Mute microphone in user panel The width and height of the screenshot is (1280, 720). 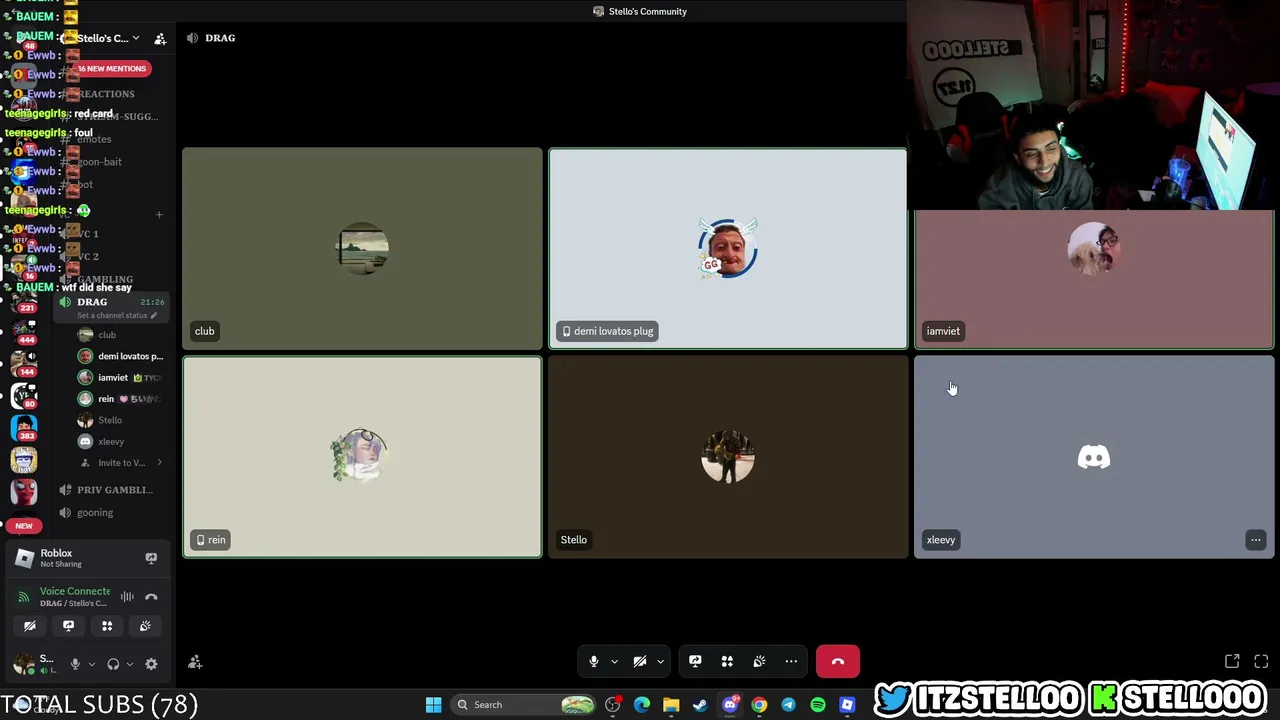point(75,664)
